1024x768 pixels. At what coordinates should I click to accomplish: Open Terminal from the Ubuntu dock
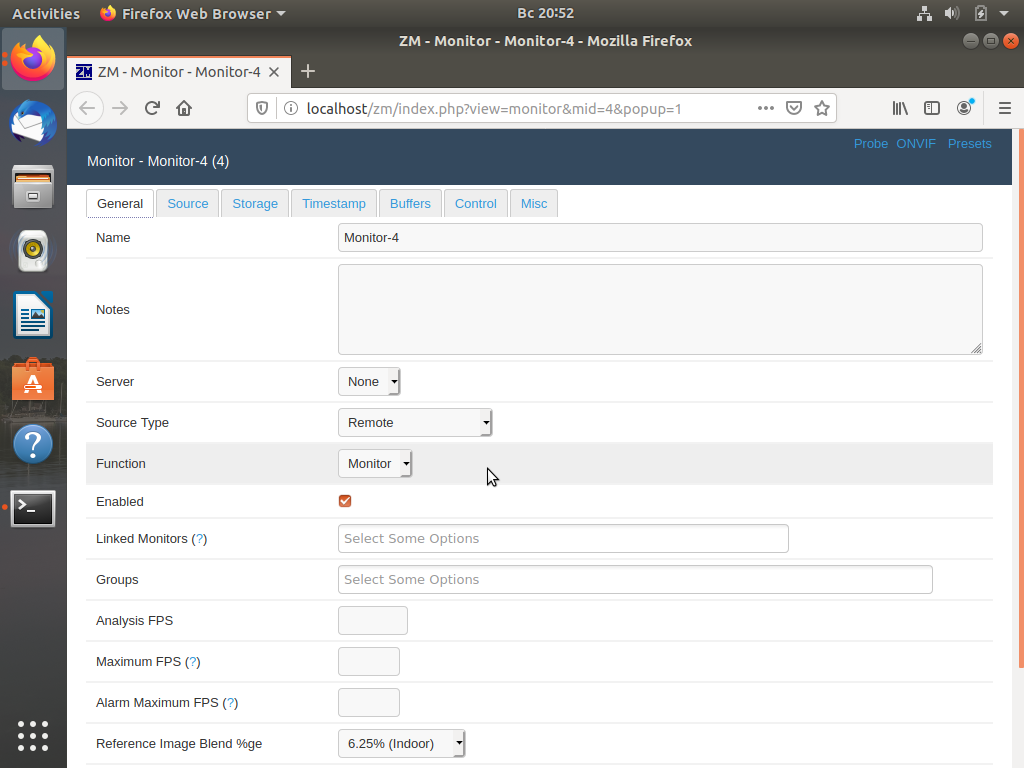[33, 508]
